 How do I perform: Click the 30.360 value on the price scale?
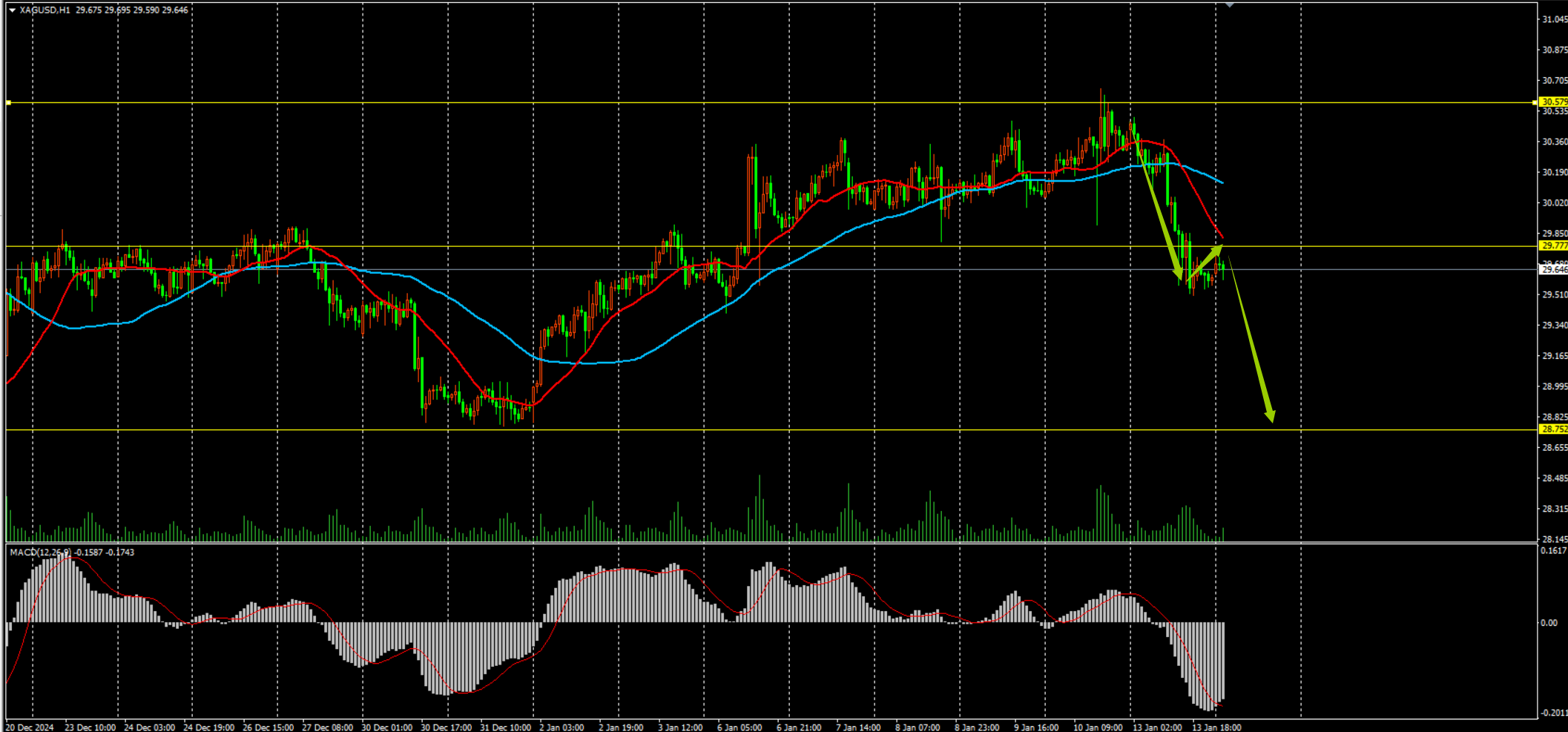(1555, 142)
